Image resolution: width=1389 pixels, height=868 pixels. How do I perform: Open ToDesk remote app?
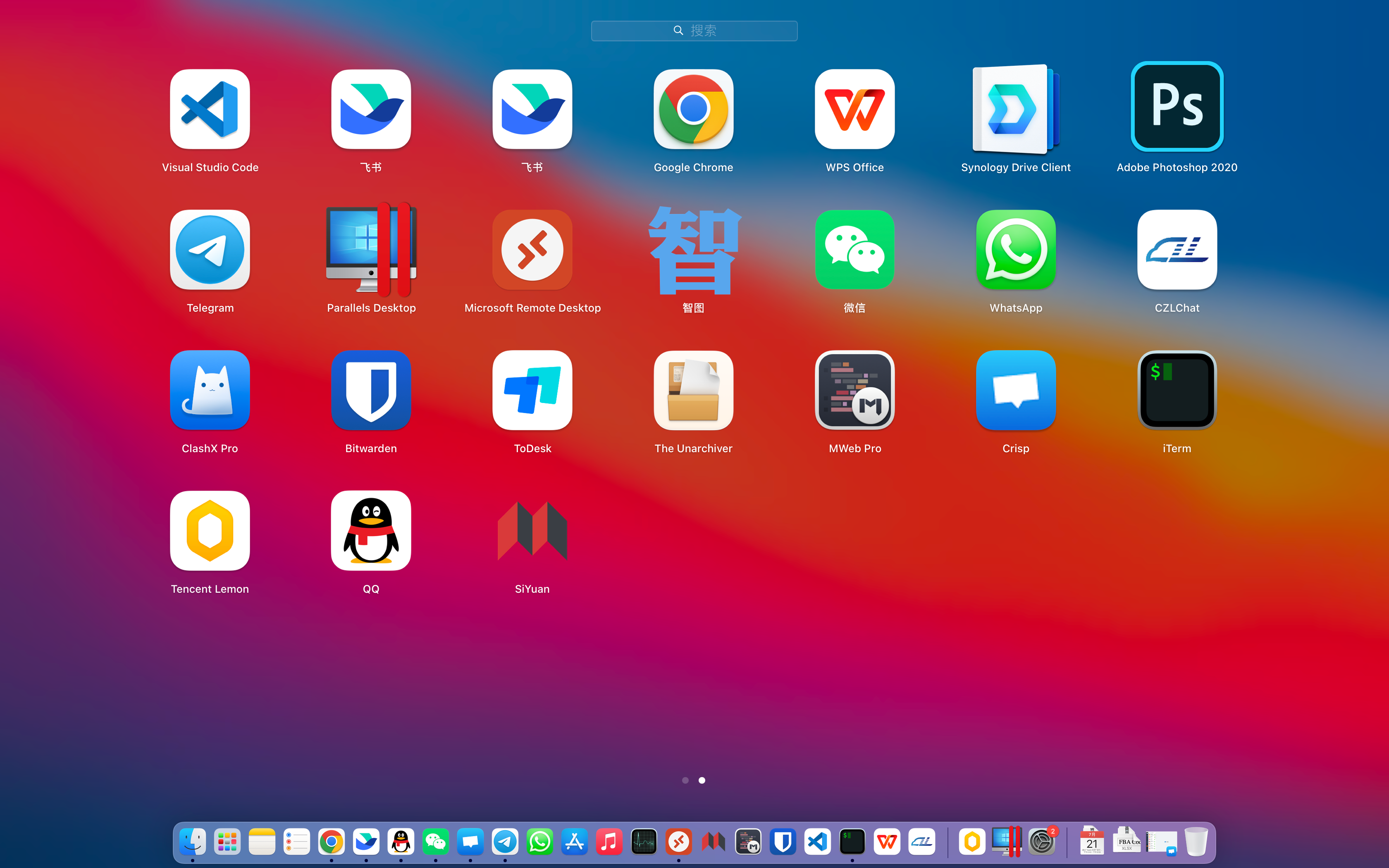[532, 390]
